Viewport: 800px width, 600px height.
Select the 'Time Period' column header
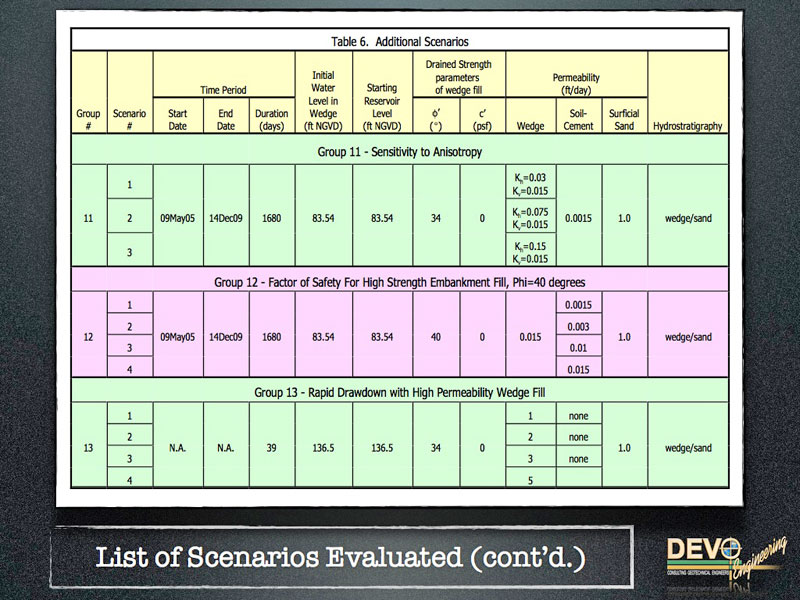(x=223, y=90)
